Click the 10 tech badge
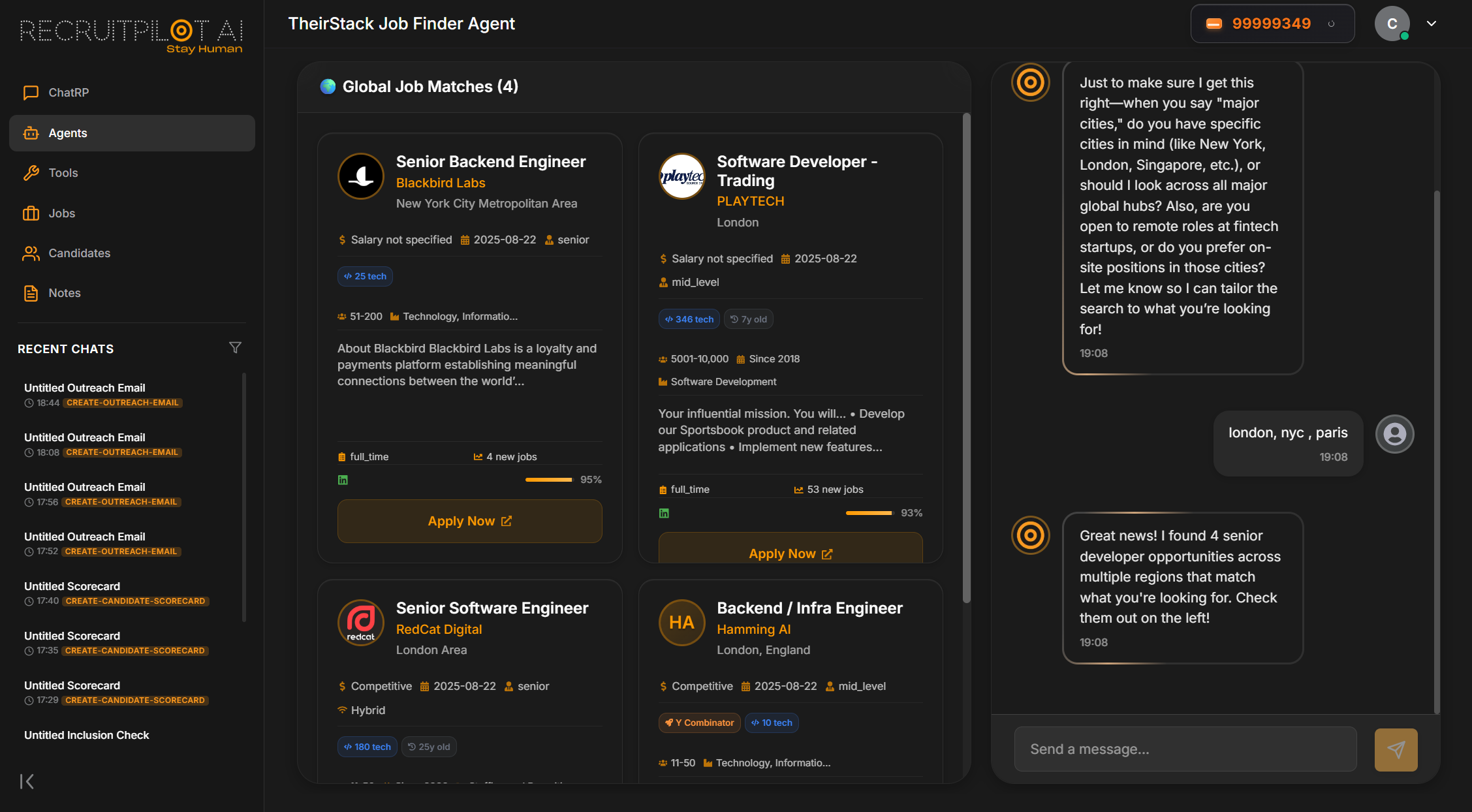Image resolution: width=1472 pixels, height=812 pixels. tap(772, 723)
